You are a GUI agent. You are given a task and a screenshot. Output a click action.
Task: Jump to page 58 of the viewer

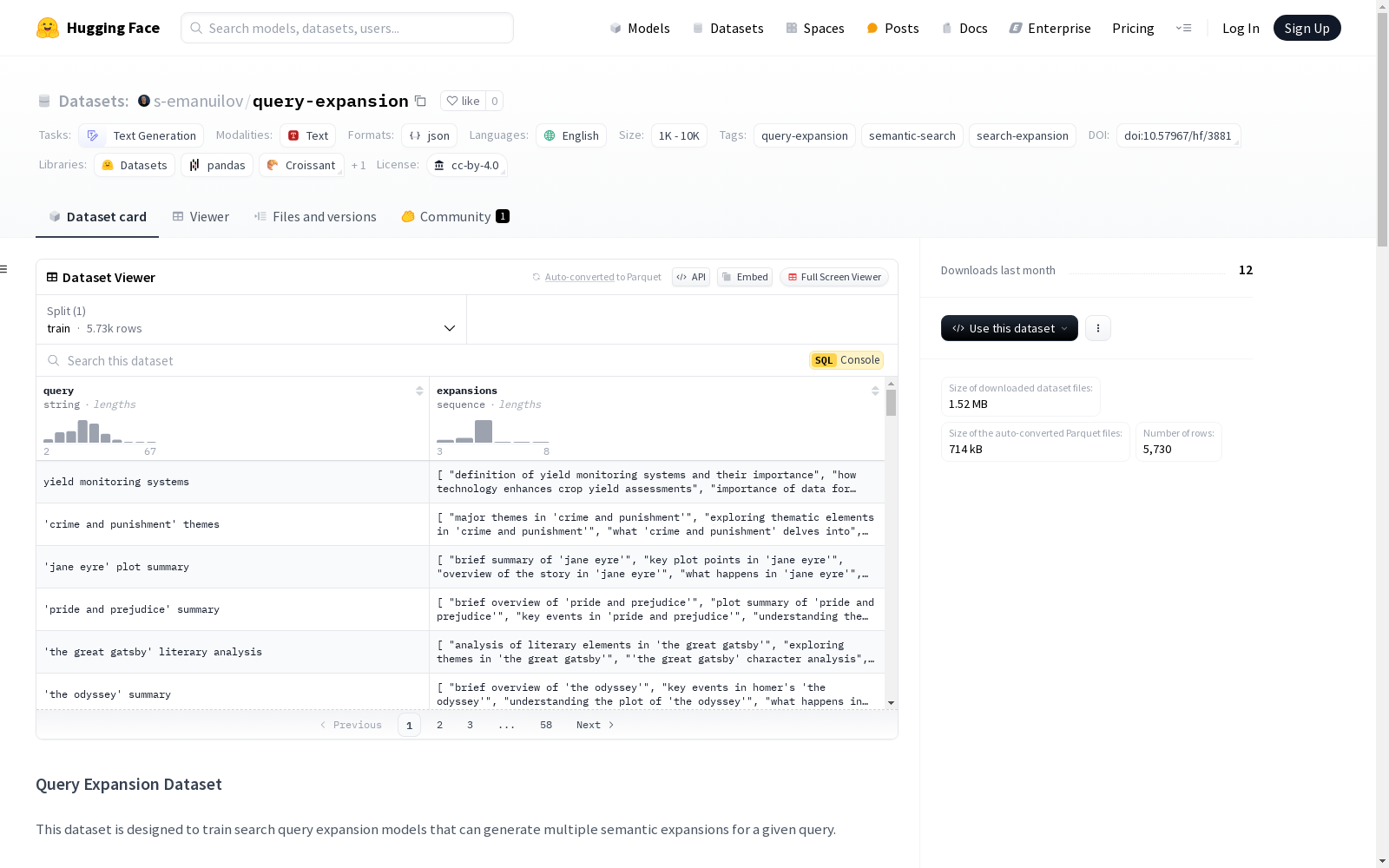point(546,725)
